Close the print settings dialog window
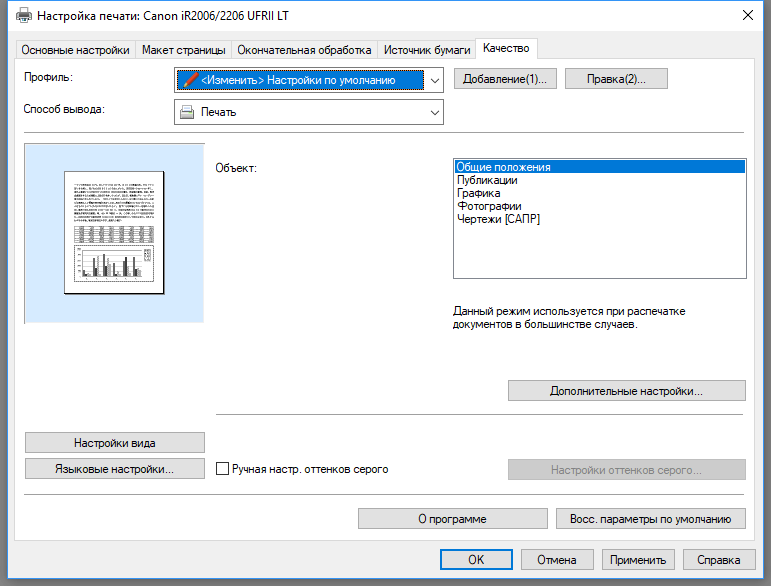Viewport: 771px width, 586px height. [x=747, y=15]
